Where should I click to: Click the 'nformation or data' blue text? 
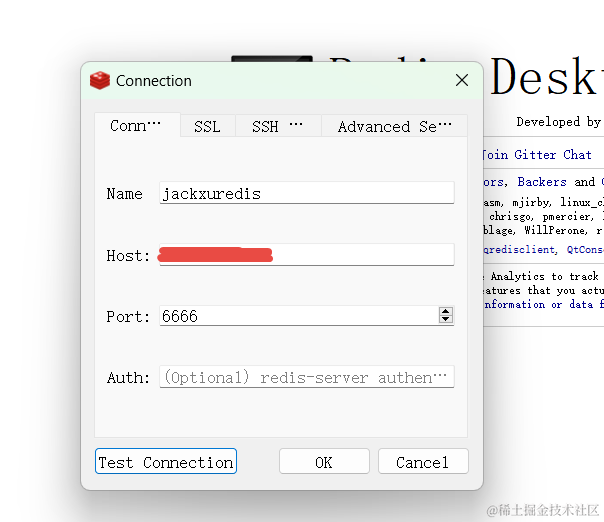[x=539, y=304]
